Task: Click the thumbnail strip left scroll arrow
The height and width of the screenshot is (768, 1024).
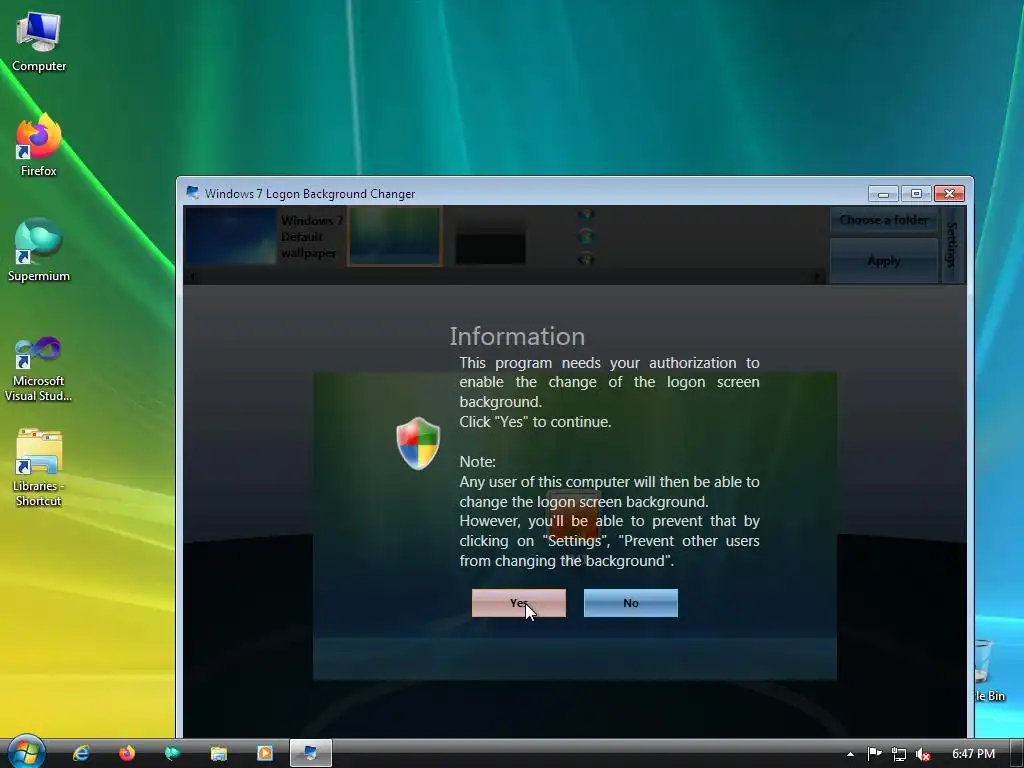Action: point(191,277)
